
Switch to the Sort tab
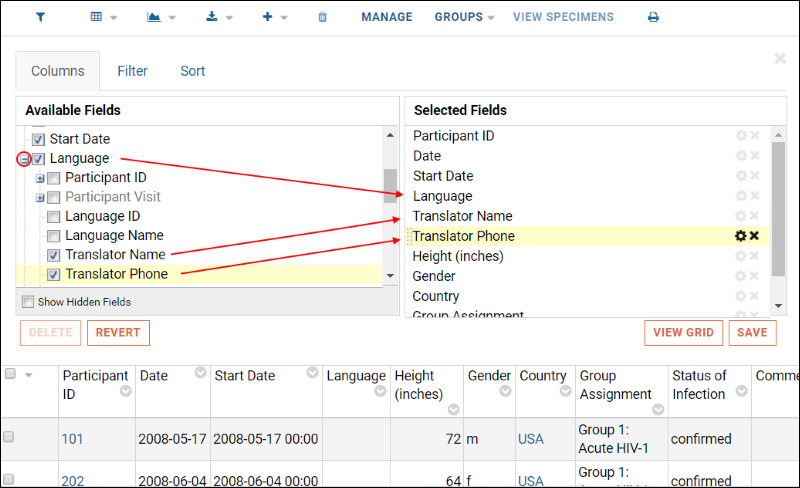tap(192, 71)
